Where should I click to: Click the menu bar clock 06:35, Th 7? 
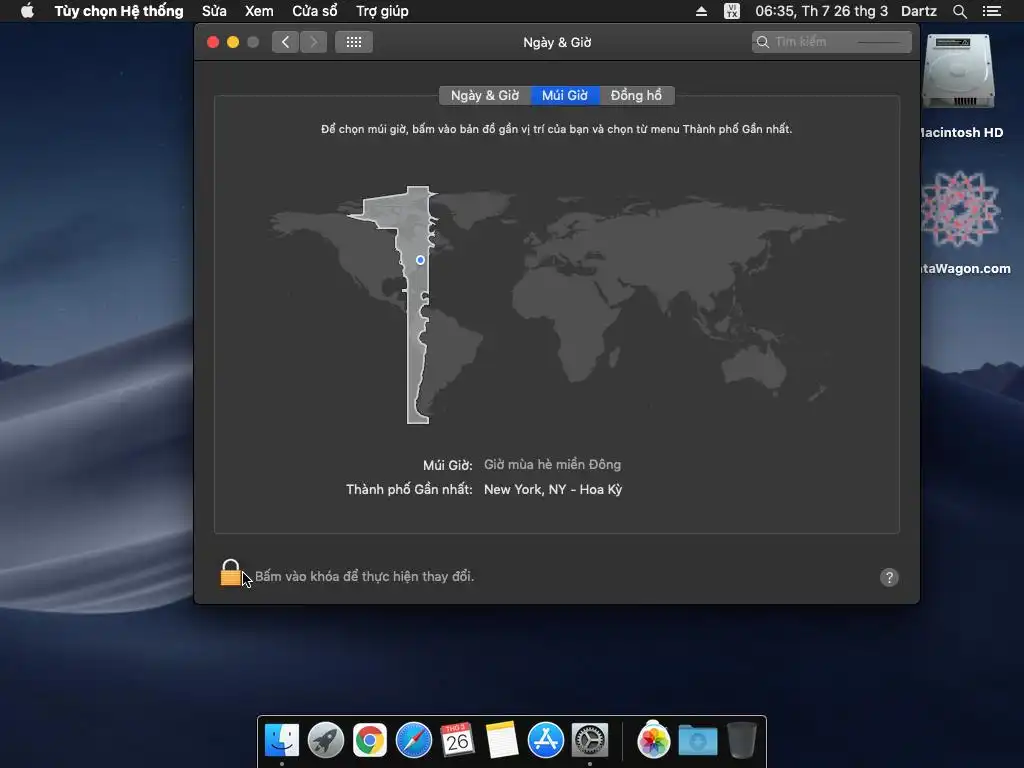pyautogui.click(x=822, y=11)
